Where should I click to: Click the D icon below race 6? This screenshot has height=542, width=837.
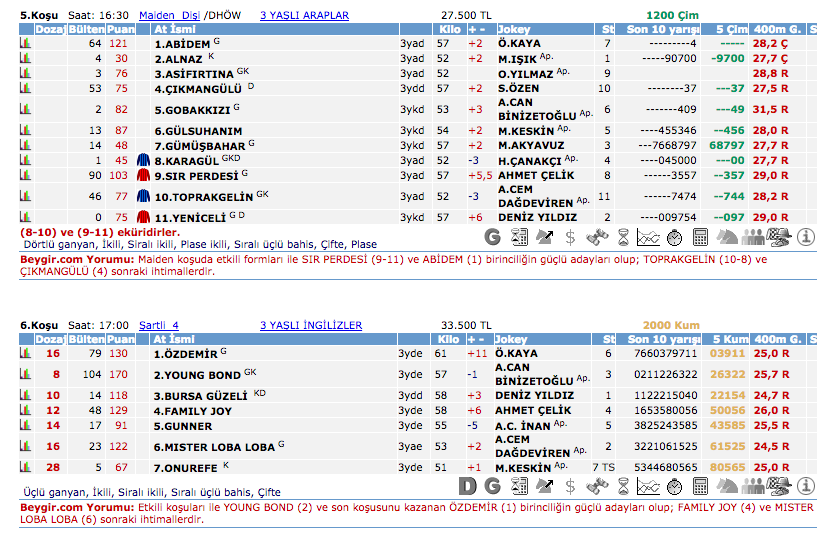point(467,486)
